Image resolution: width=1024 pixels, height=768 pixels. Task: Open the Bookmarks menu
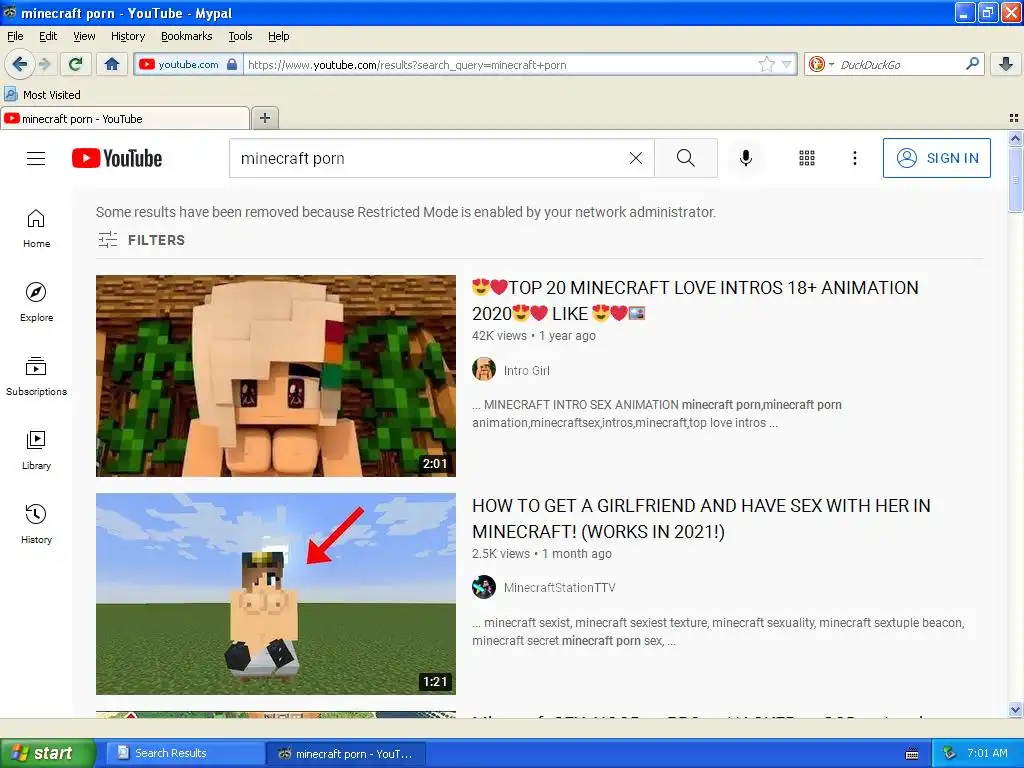click(x=186, y=36)
